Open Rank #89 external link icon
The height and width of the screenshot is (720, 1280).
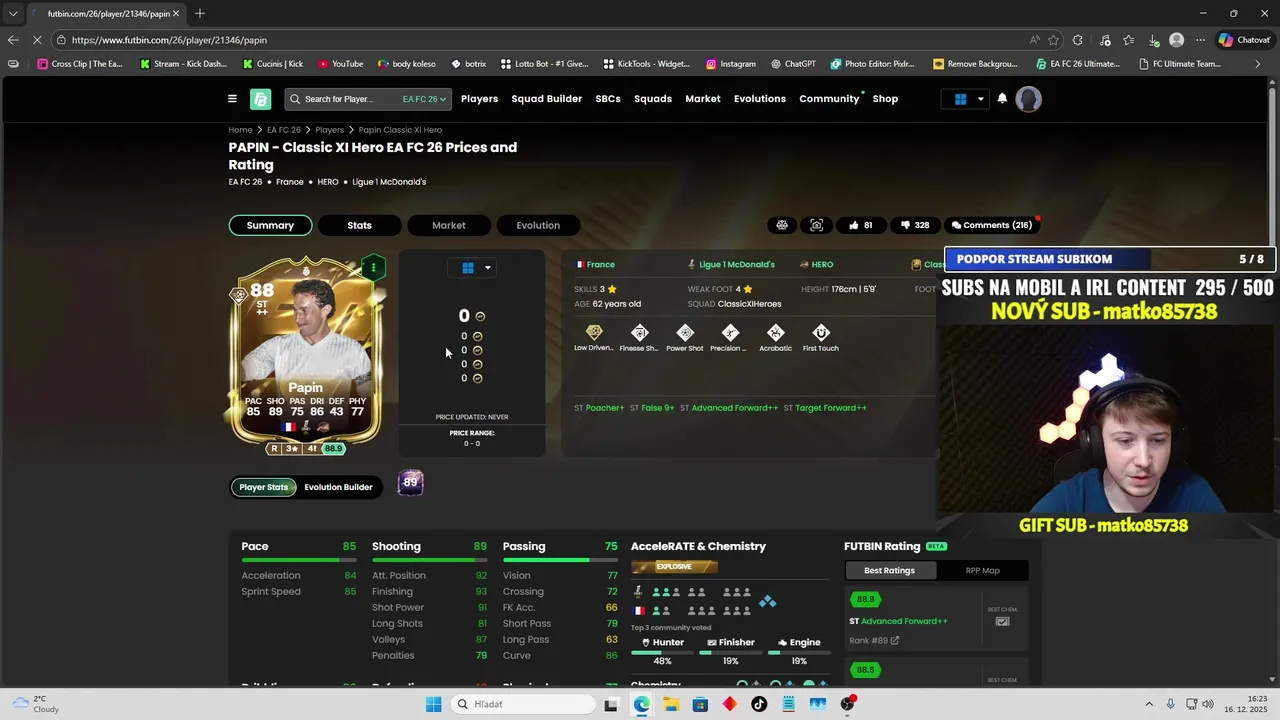point(895,641)
